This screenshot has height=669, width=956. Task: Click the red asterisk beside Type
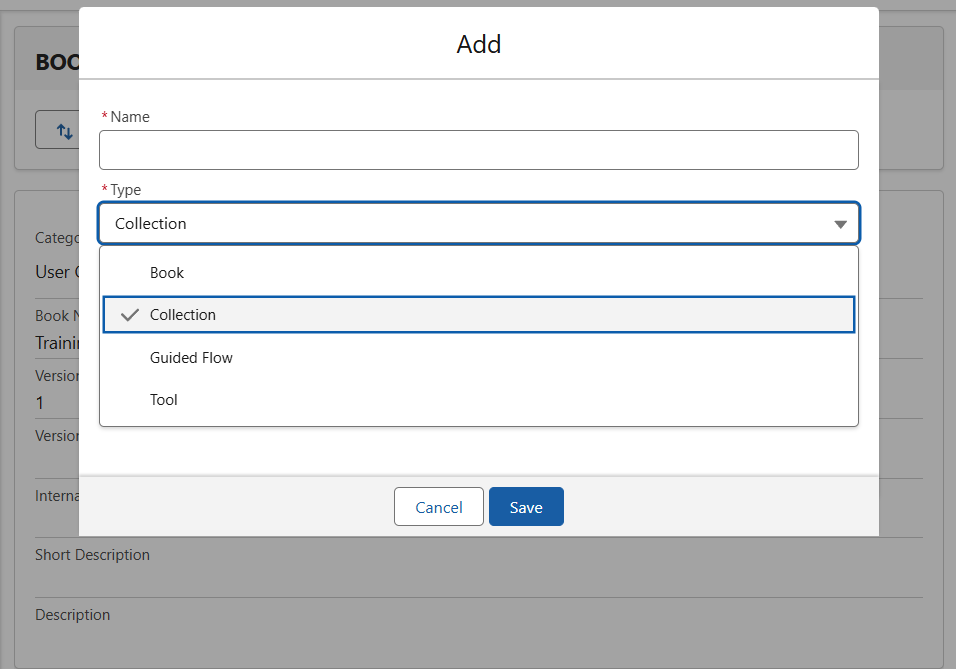pos(104,190)
